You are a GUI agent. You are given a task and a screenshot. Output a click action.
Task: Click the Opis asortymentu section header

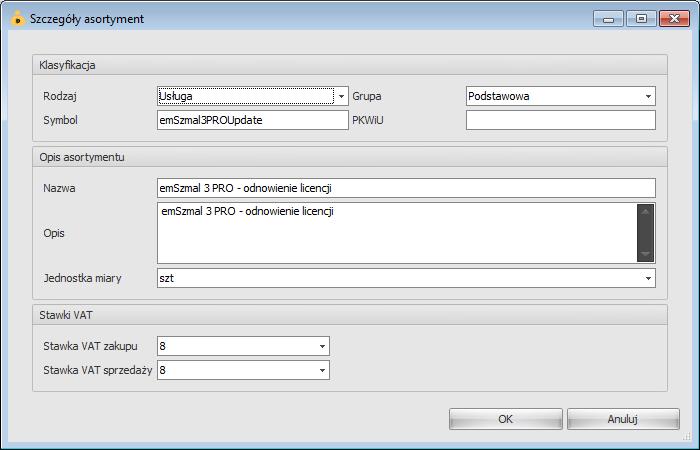point(350,157)
